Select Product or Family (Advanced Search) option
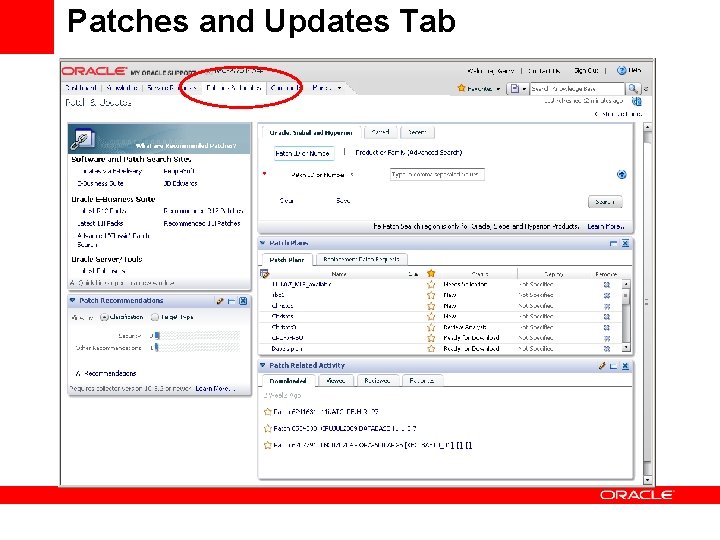720x540 pixels. click(409, 152)
